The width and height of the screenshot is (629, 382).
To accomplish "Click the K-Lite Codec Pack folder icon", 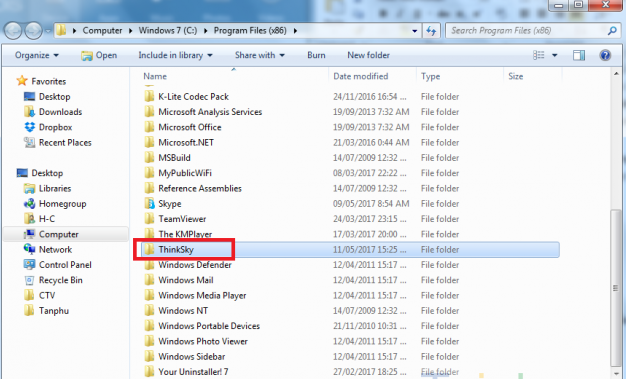I will click(x=149, y=96).
